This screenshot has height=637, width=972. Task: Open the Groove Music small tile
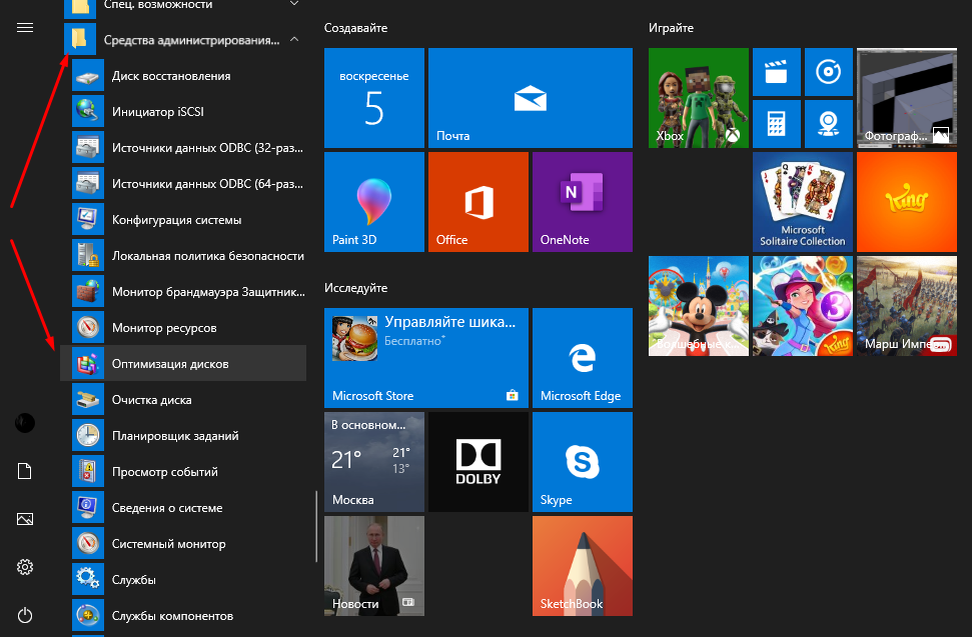[x=829, y=72]
